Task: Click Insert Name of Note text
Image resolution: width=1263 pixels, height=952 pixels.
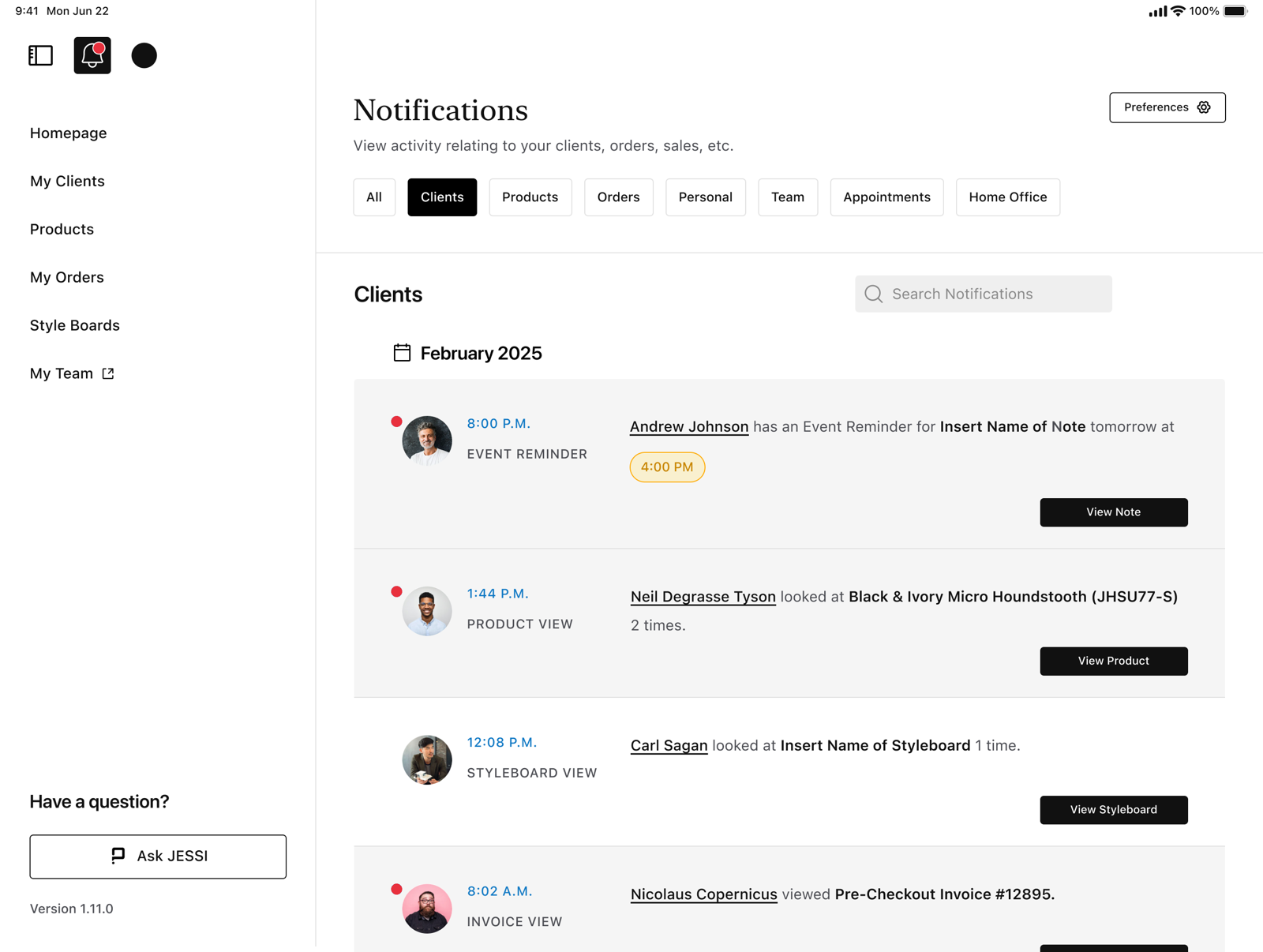Action: pyautogui.click(x=1013, y=427)
